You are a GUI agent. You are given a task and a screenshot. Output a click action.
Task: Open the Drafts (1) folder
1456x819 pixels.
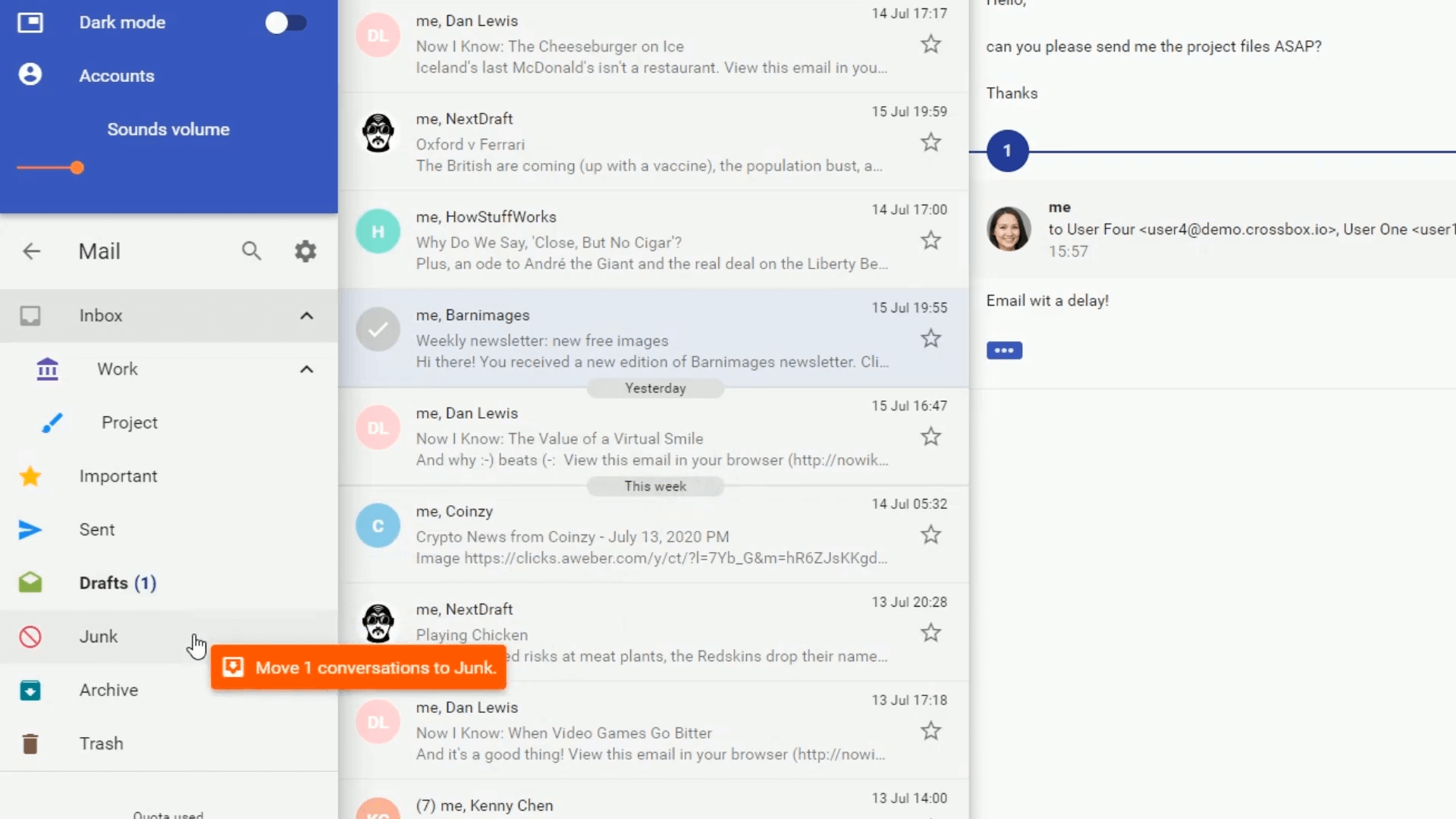tap(168, 583)
